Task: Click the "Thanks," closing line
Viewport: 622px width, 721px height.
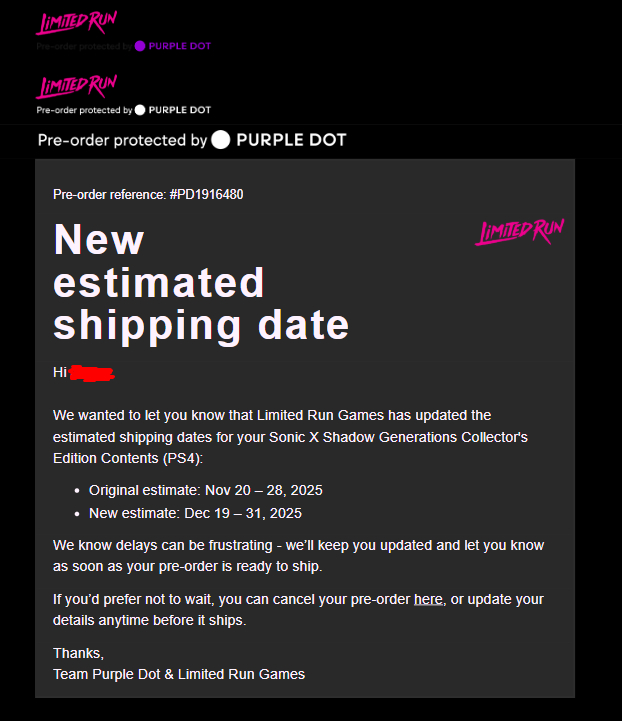Action: [78, 653]
